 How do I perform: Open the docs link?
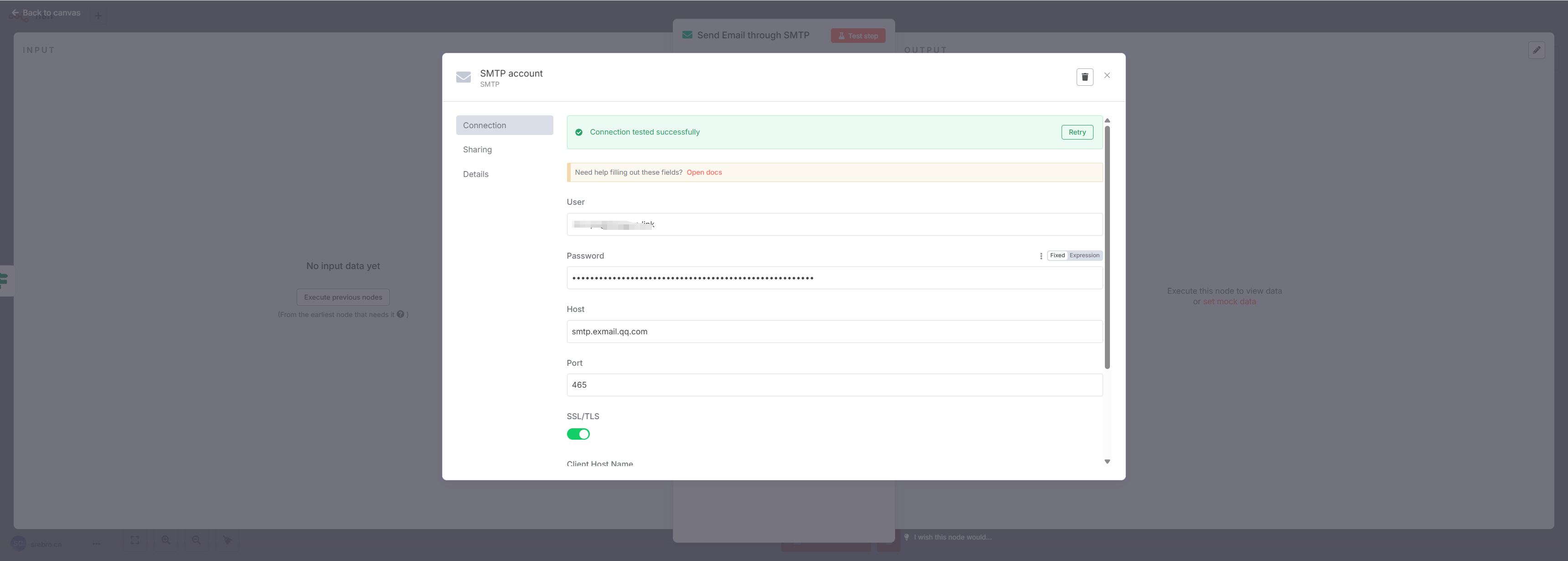704,172
